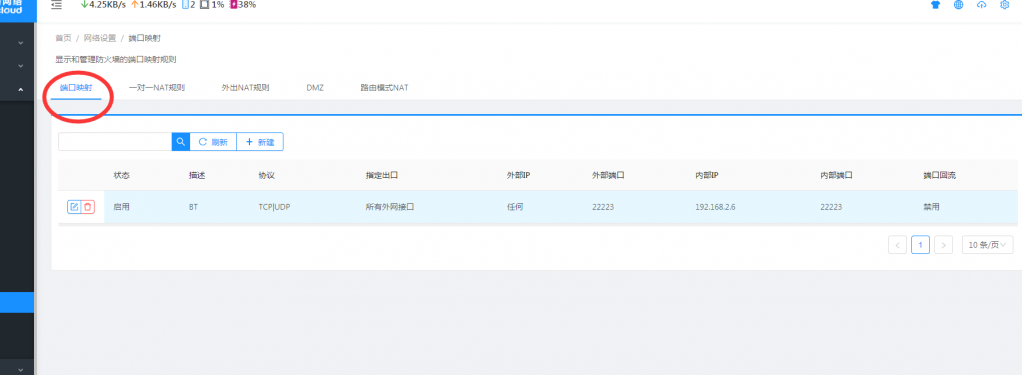Switch to the DMZ tab
The image size is (1022, 375).
(315, 87)
